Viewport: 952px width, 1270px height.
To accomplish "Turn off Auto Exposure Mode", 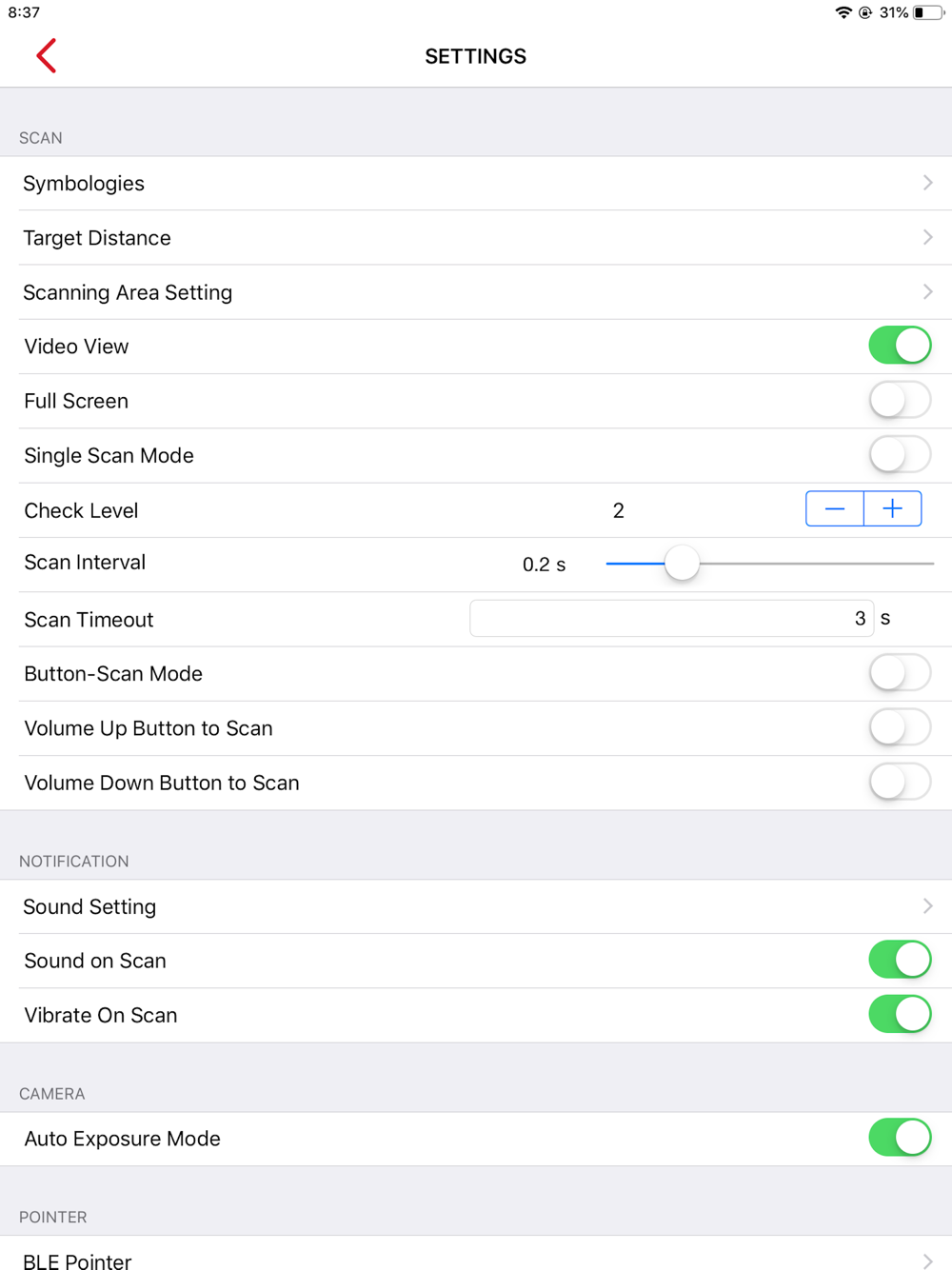I will 900,1138.
